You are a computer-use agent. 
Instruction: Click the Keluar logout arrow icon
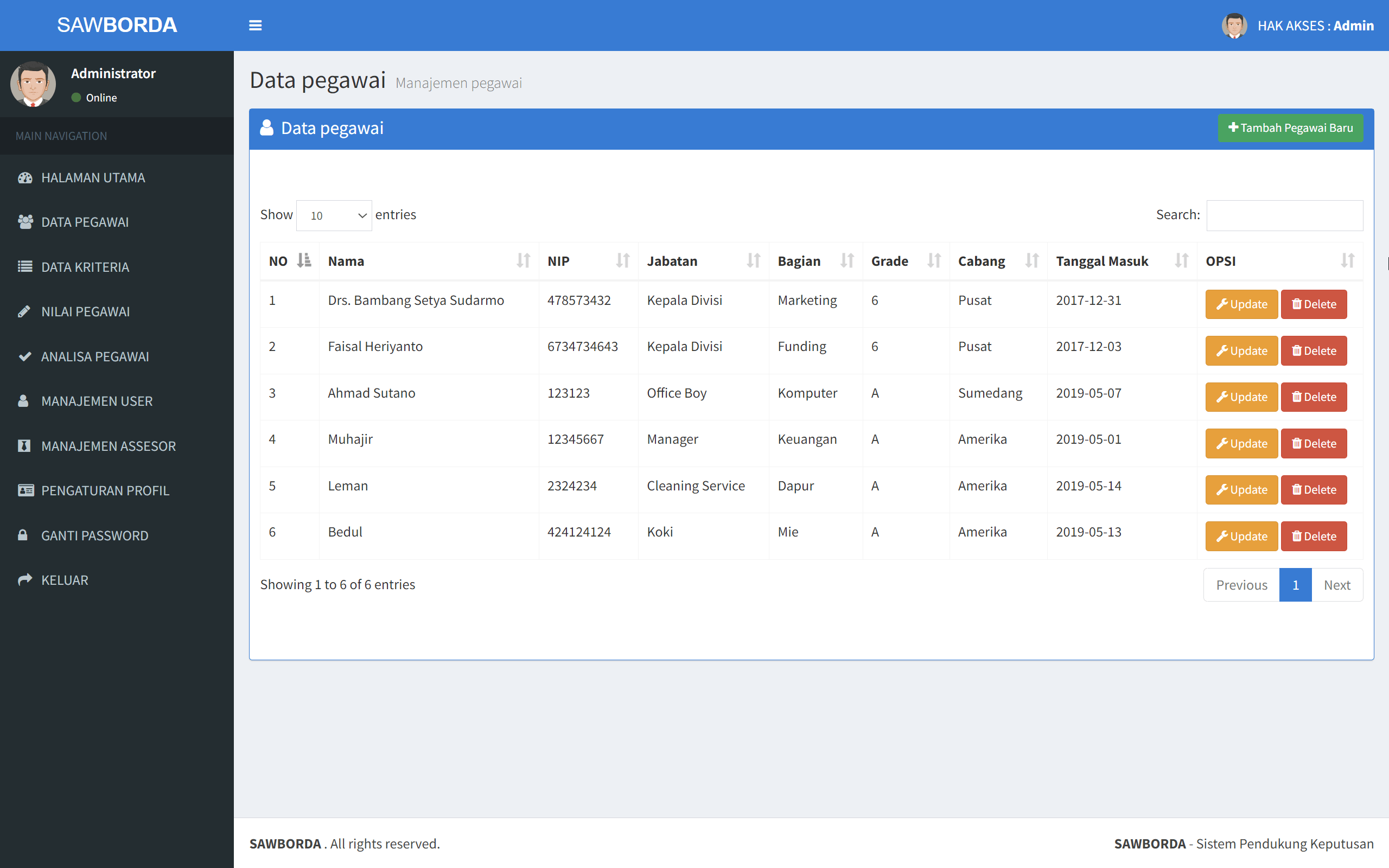24,579
